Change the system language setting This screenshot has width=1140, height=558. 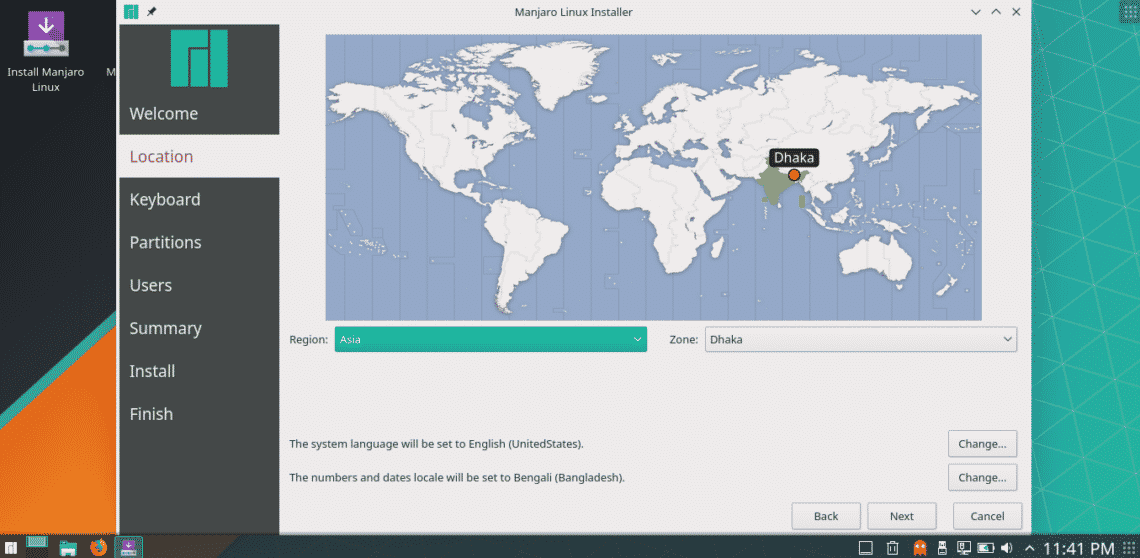982,443
